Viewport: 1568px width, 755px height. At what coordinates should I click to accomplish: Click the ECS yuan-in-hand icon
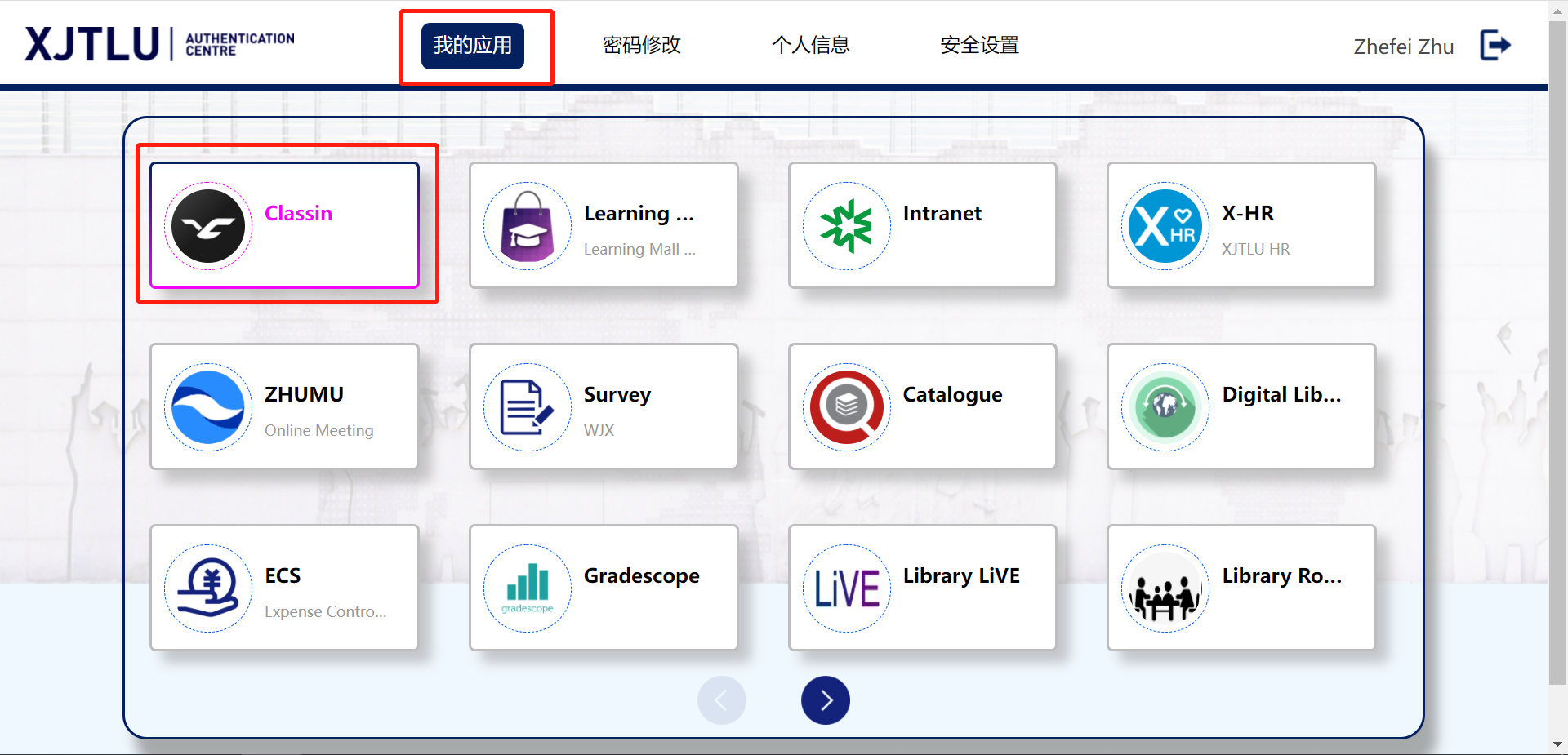(208, 588)
